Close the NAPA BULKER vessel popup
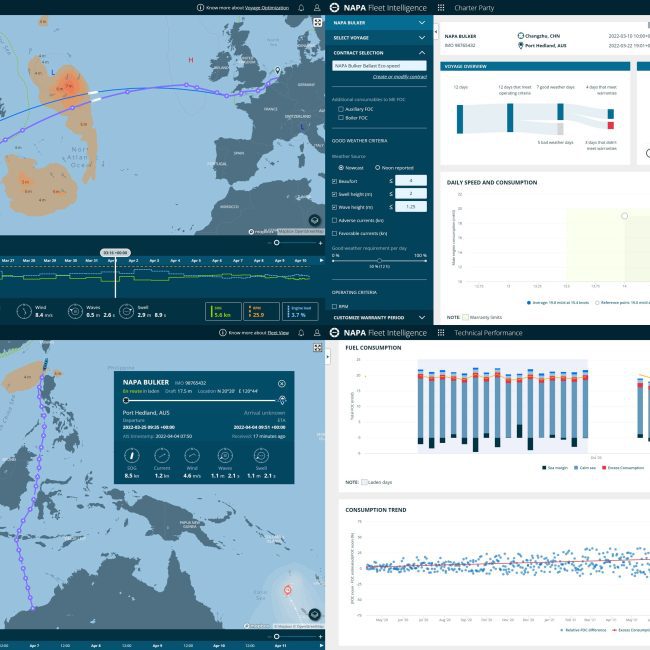The image size is (650, 650). tap(281, 383)
